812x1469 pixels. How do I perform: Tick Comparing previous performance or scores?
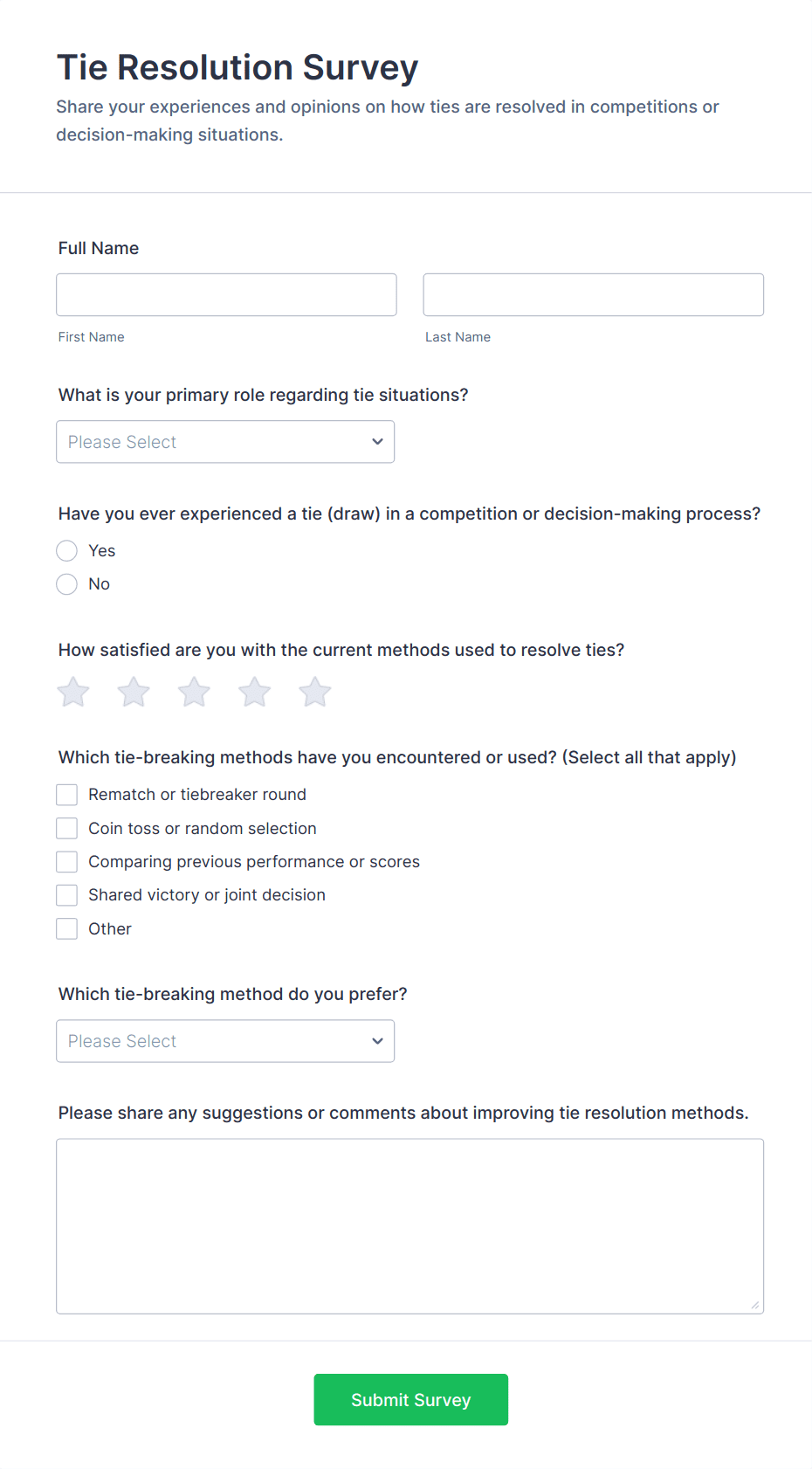coord(66,861)
